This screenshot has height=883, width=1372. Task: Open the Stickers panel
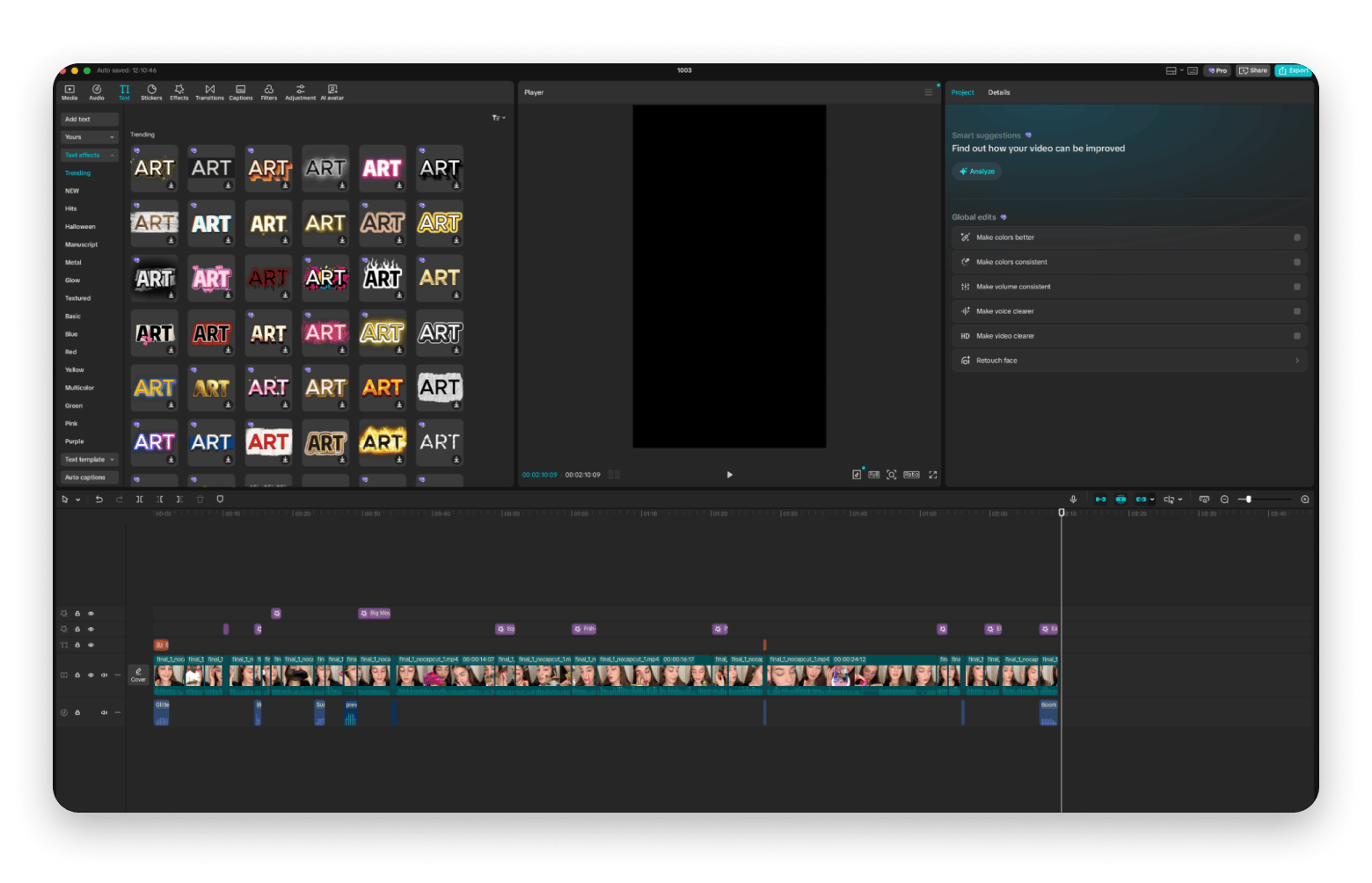click(150, 92)
